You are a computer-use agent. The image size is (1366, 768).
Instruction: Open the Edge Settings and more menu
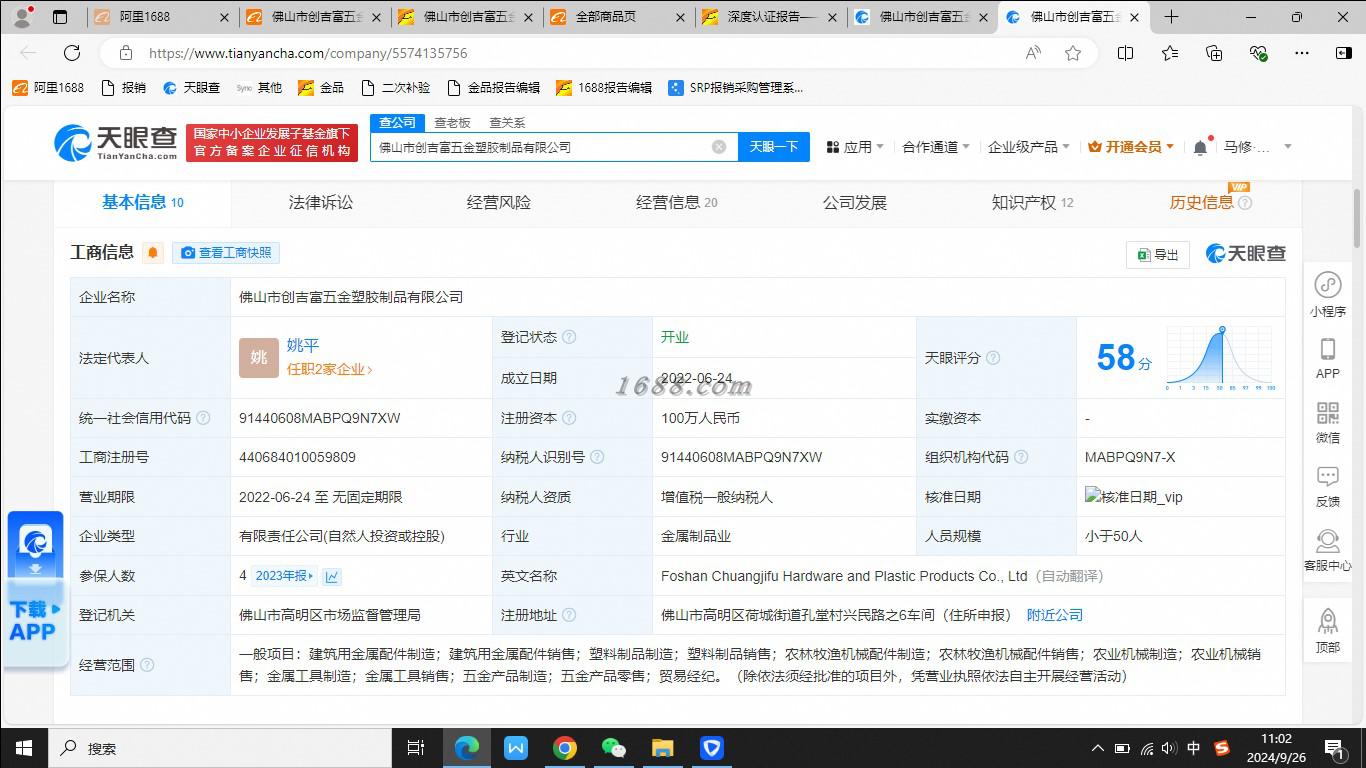point(1302,53)
